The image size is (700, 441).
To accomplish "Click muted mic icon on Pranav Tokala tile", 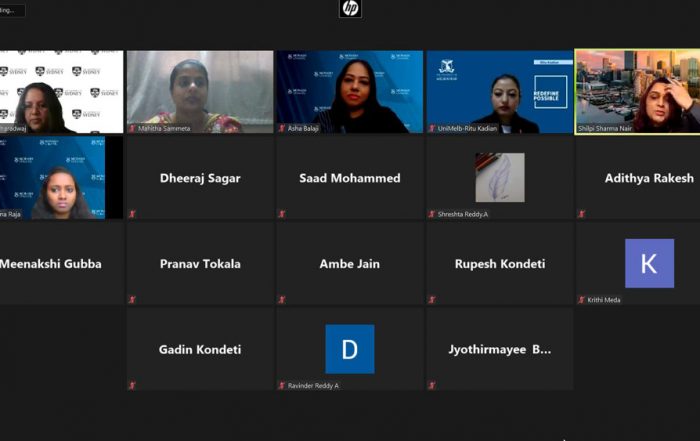I will (132, 300).
